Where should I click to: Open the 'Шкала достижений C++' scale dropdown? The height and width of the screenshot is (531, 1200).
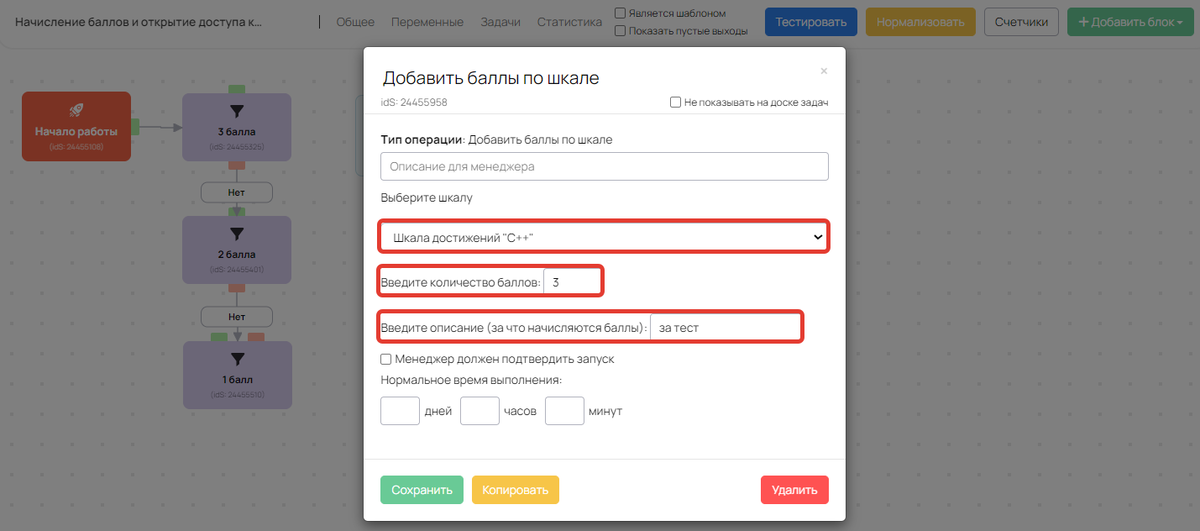coord(604,237)
